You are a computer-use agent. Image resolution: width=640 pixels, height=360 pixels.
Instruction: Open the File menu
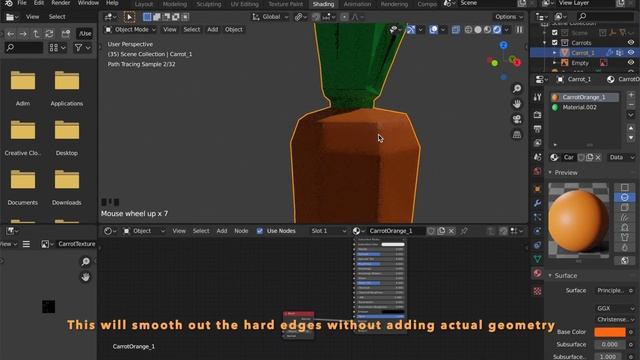click(x=22, y=3)
